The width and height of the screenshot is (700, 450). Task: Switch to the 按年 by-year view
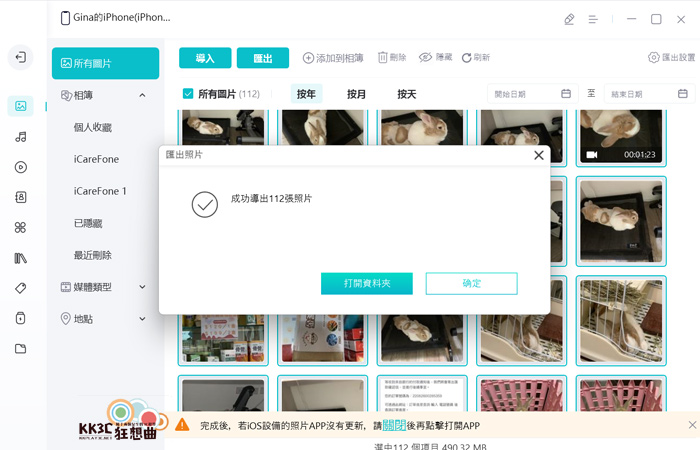coord(306,94)
